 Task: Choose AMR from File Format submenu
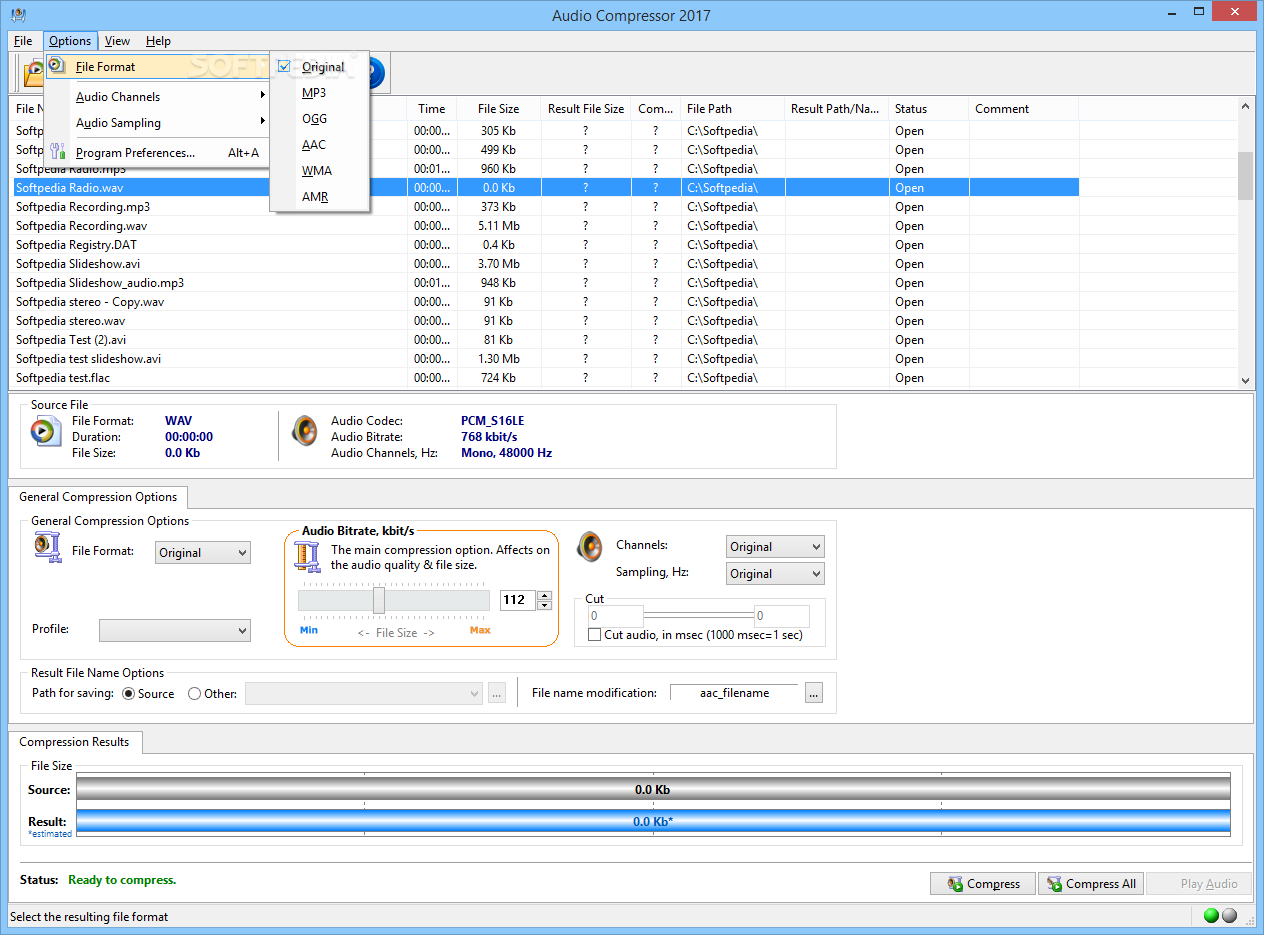click(320, 197)
